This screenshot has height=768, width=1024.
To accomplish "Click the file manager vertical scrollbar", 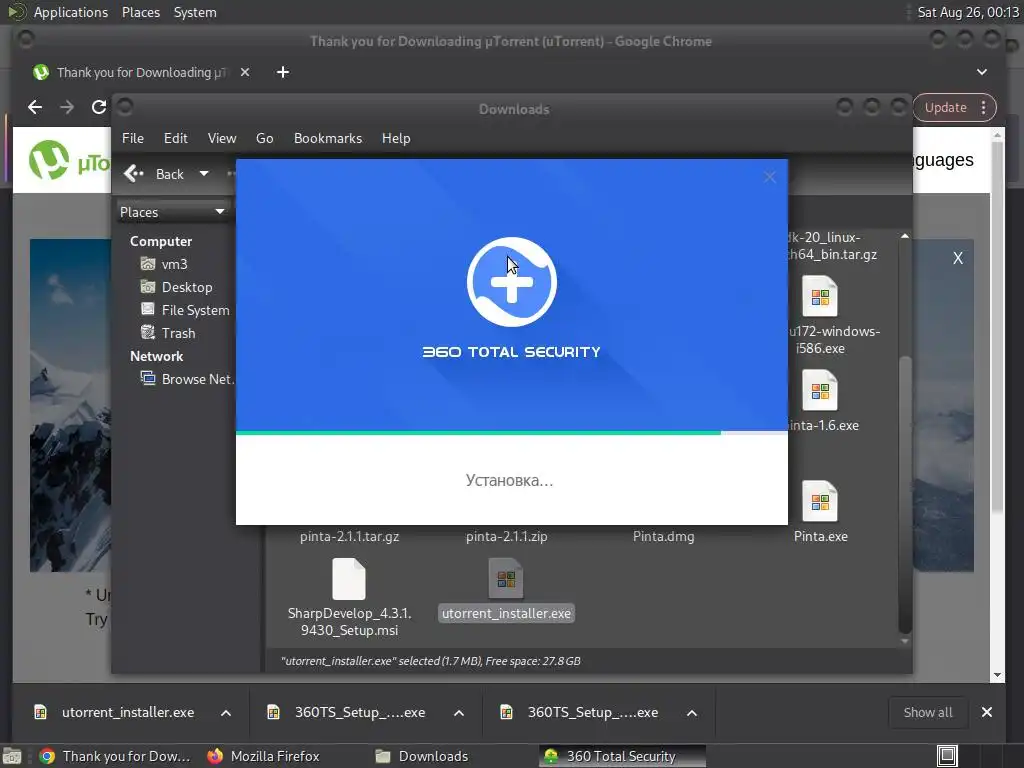I will (x=904, y=495).
